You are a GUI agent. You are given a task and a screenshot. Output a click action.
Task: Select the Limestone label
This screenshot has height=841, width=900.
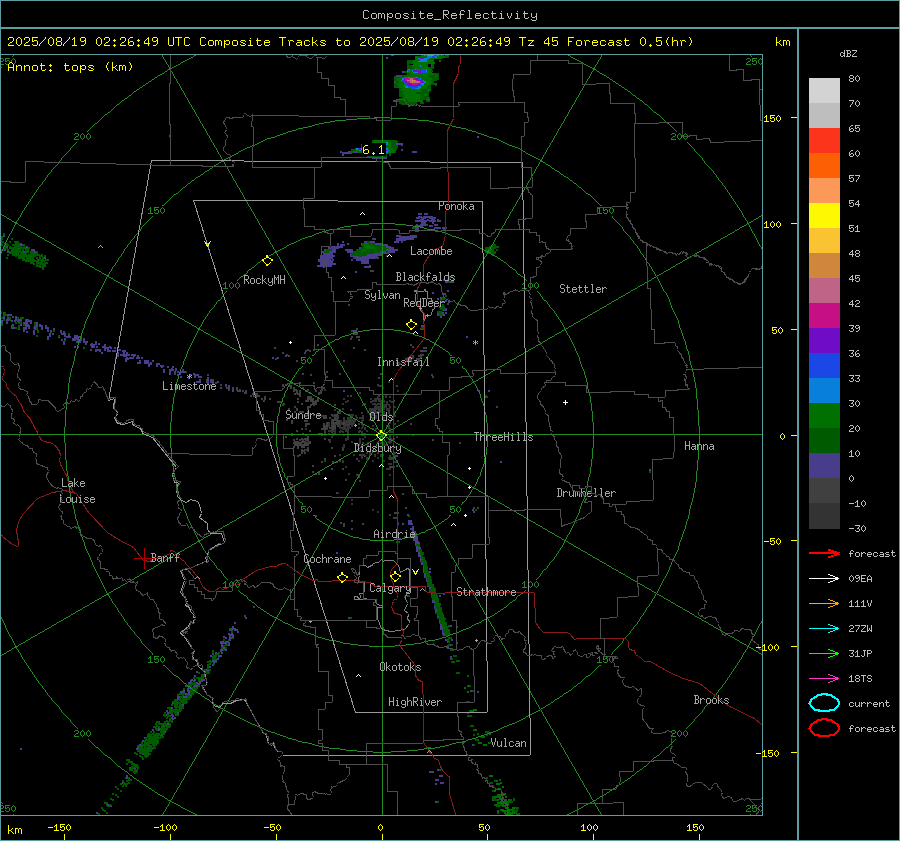click(x=189, y=386)
